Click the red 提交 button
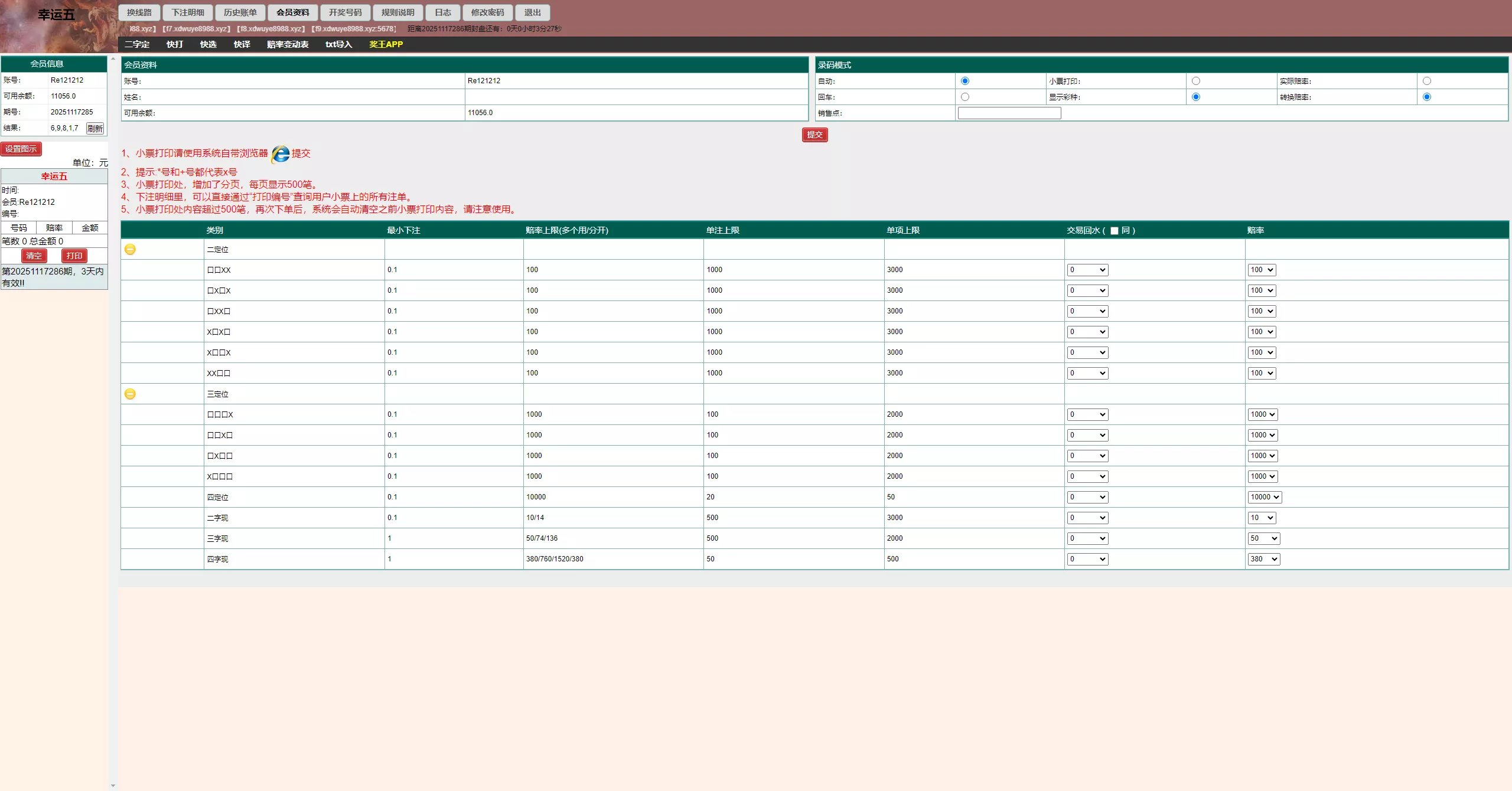 (x=814, y=135)
